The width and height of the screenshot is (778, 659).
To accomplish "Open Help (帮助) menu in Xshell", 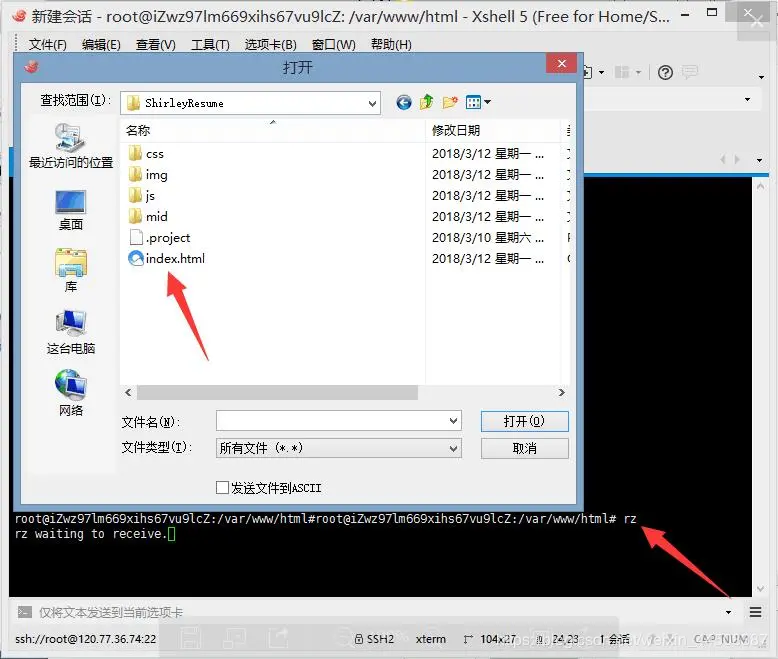I will (x=391, y=45).
